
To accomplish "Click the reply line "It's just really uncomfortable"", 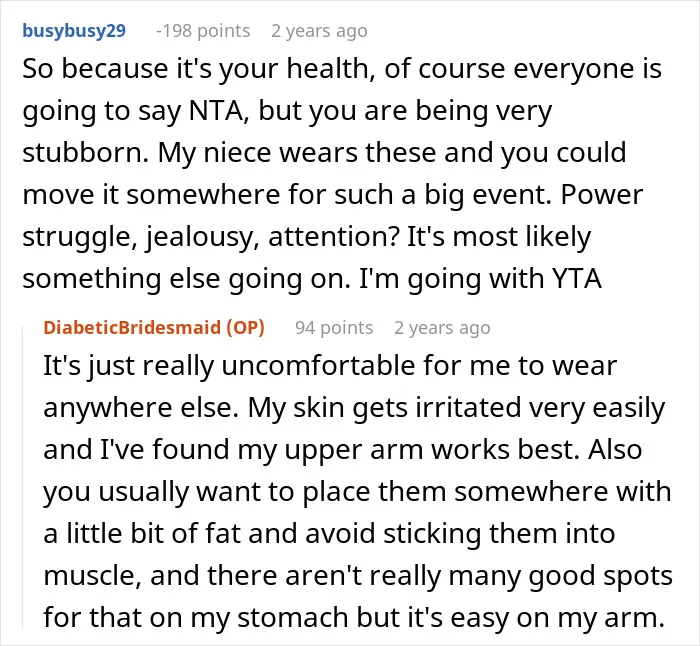I will pos(330,366).
